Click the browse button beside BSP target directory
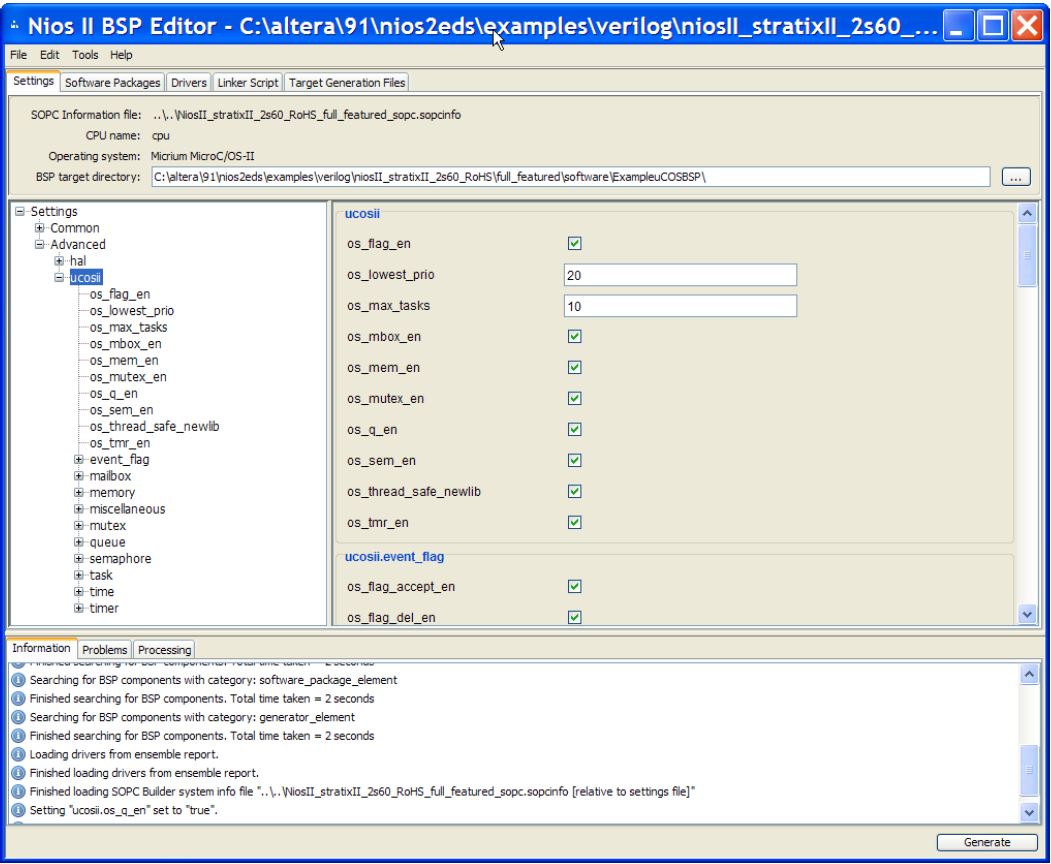This screenshot has height=864, width=1051. pos(1014,177)
